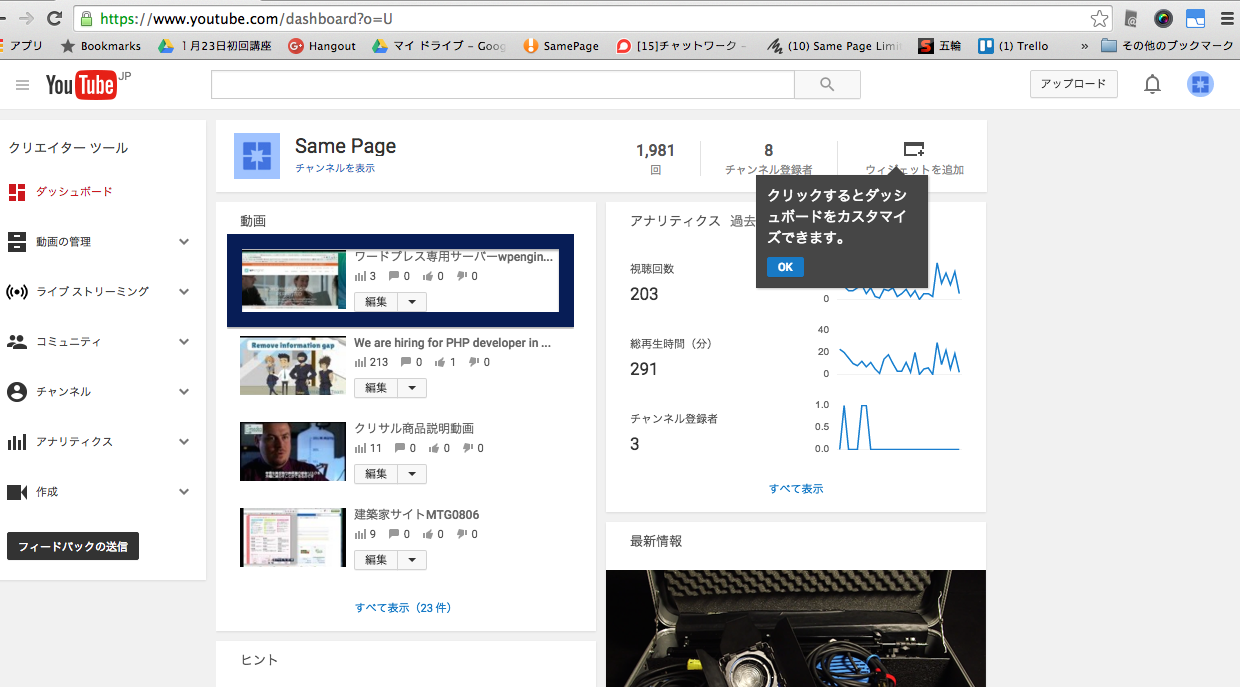Click 編集 for クリサル商品説明動画
This screenshot has width=1240, height=687.
coord(376,474)
